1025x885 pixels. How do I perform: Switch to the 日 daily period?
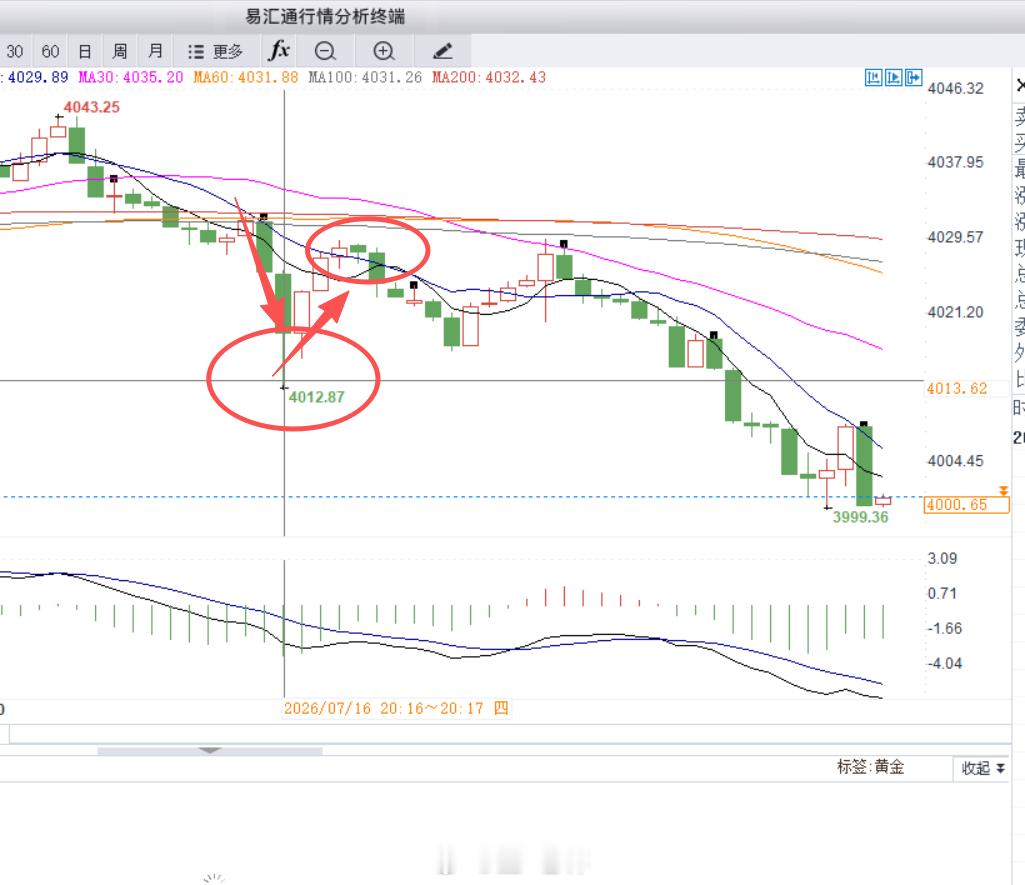85,52
